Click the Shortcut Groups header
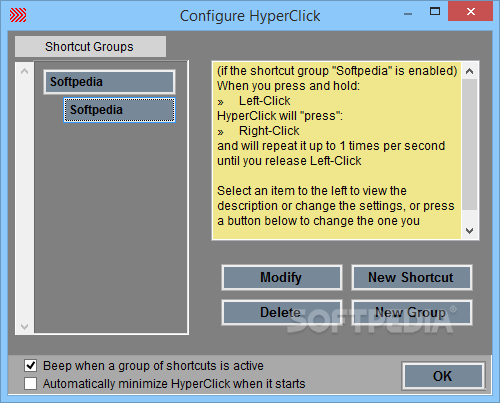The image size is (500, 403). tap(90, 47)
